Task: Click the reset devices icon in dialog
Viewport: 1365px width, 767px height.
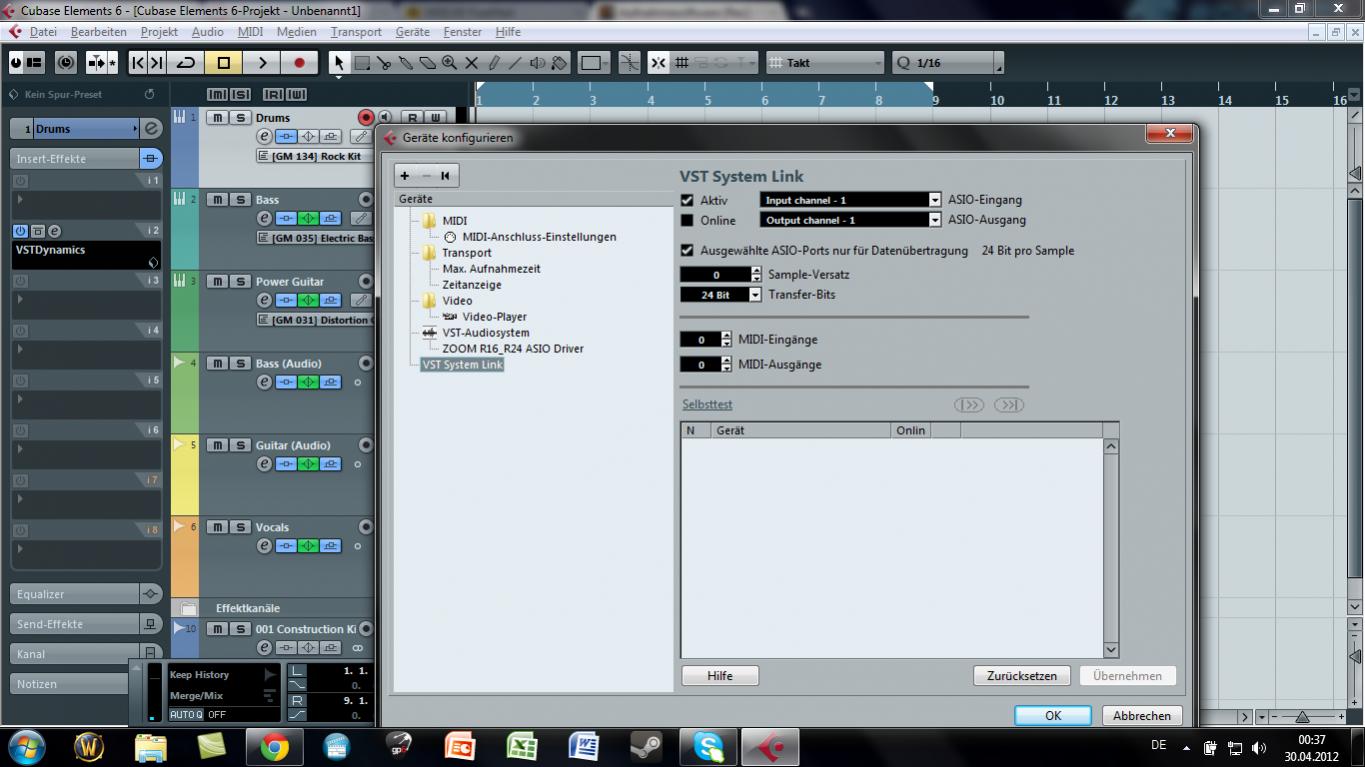Action: pyautogui.click(x=445, y=176)
